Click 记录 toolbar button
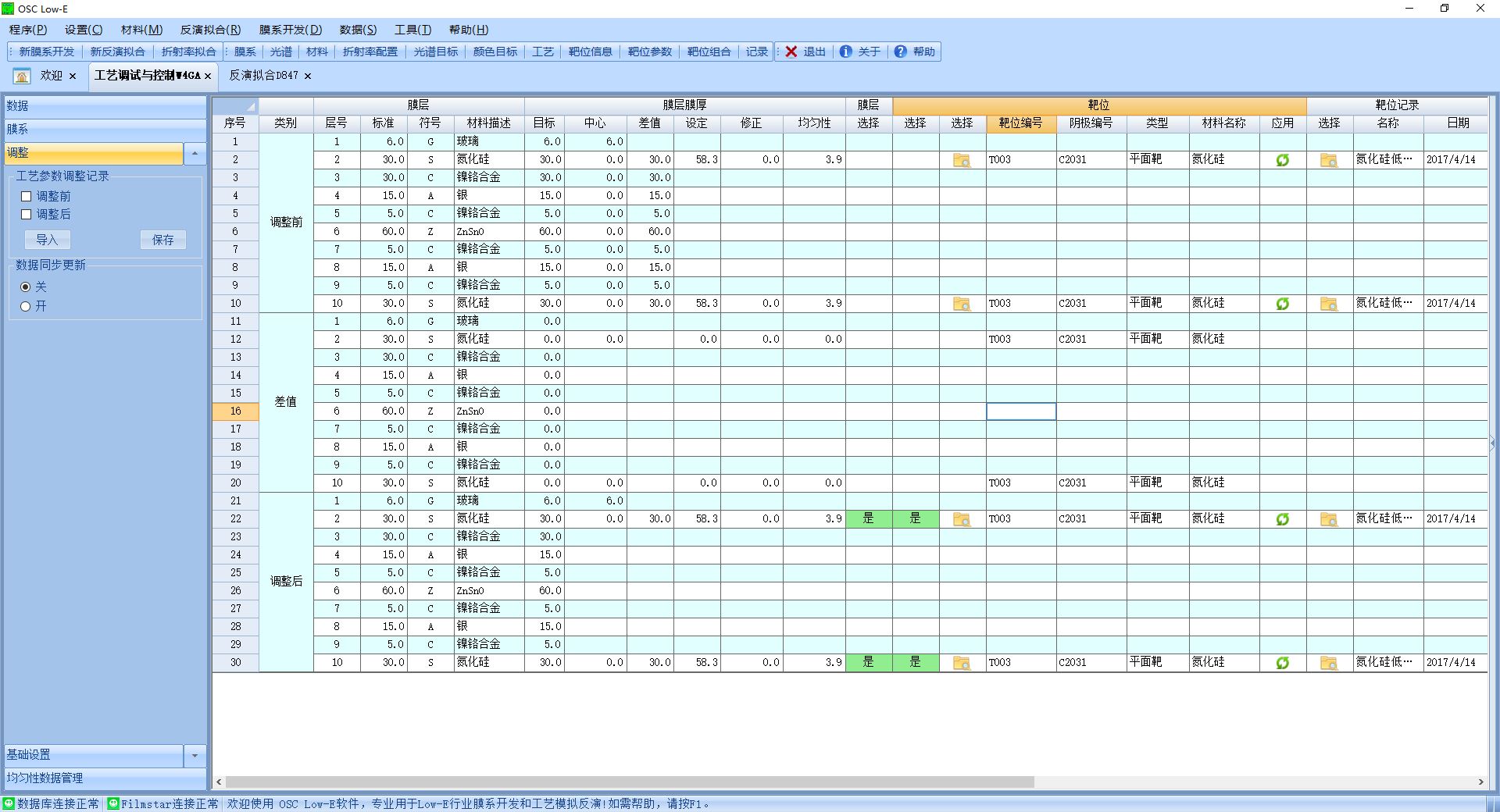 (x=757, y=52)
